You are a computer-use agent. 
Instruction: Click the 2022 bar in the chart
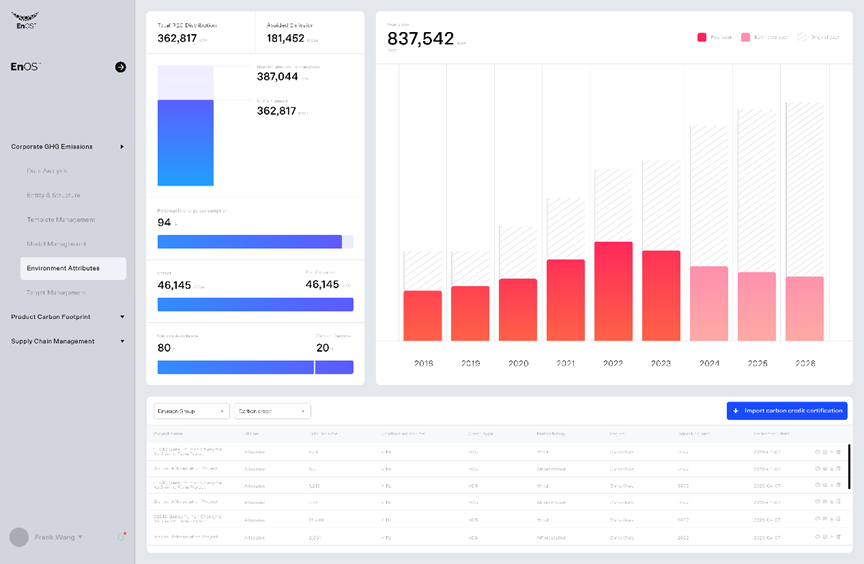tap(613, 291)
